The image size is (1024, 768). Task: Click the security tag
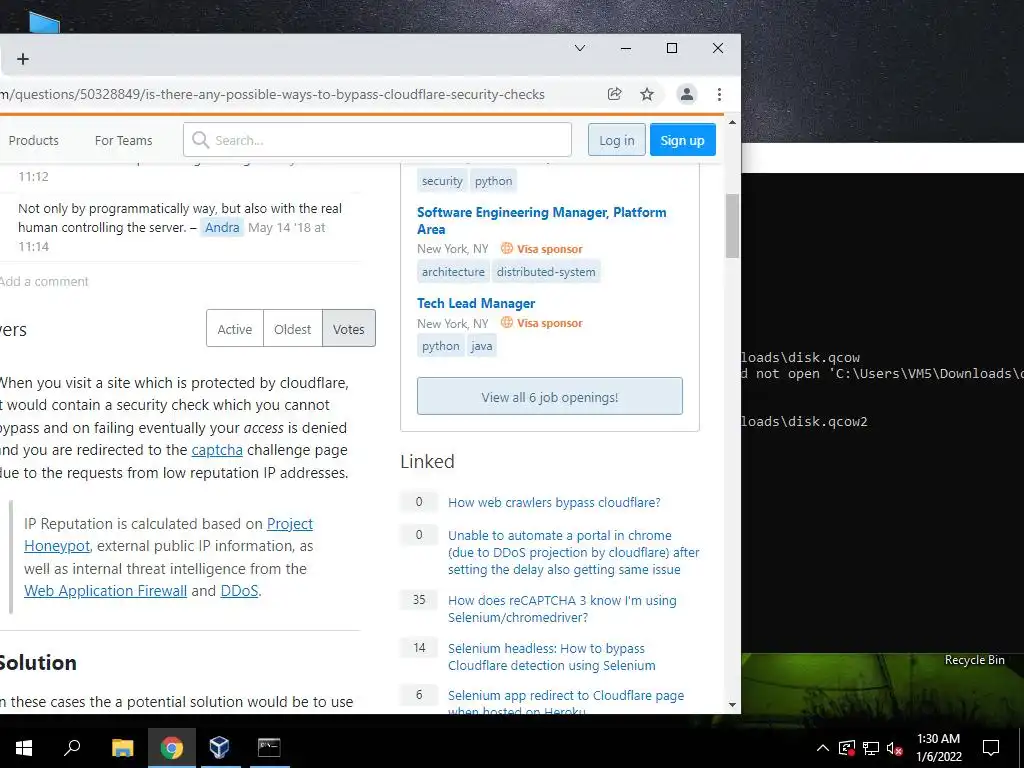[442, 181]
